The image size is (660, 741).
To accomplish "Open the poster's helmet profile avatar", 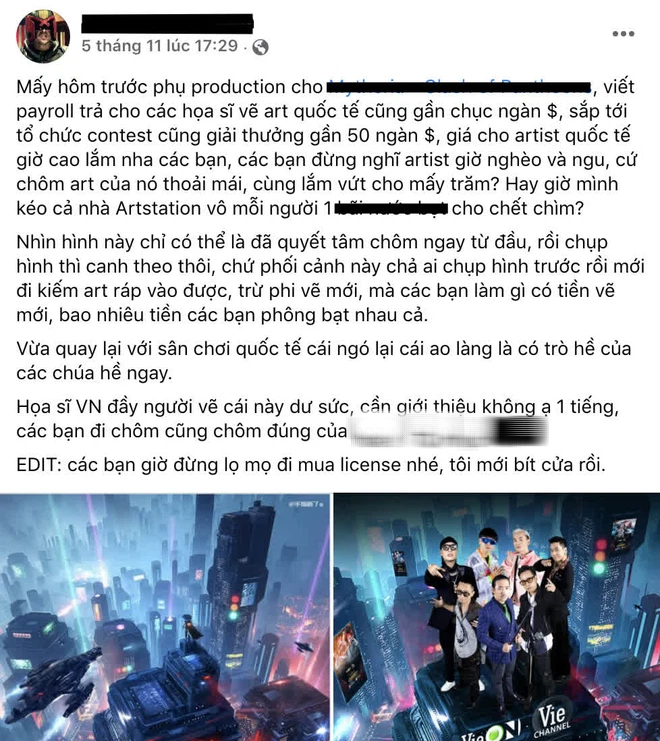I will point(43,36).
